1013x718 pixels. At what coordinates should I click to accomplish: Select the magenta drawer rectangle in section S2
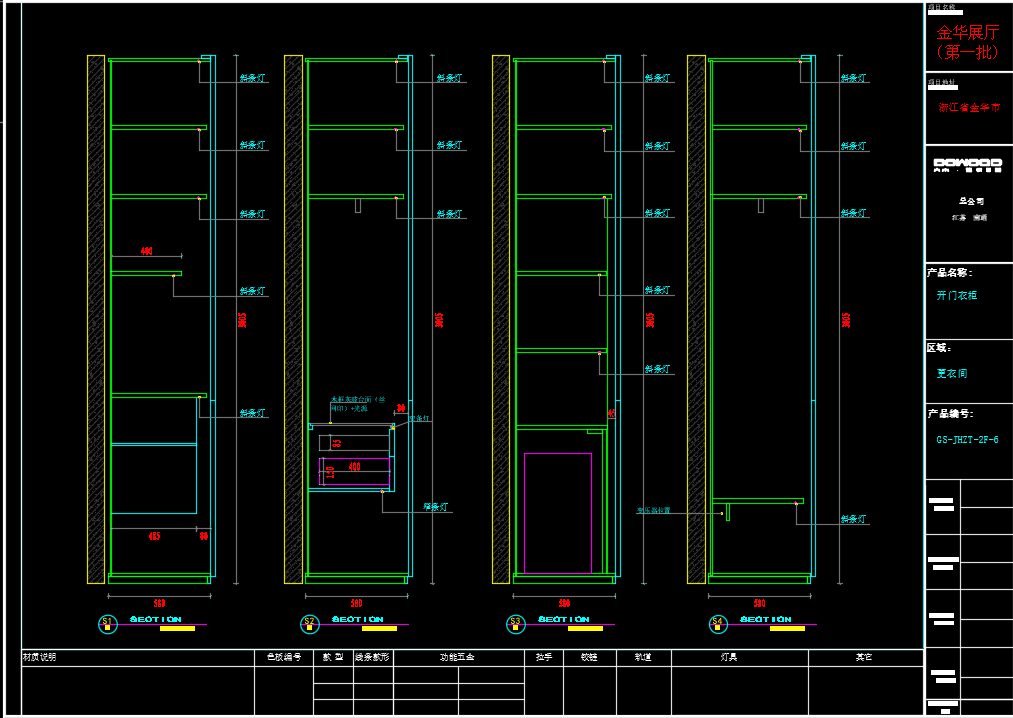point(355,471)
